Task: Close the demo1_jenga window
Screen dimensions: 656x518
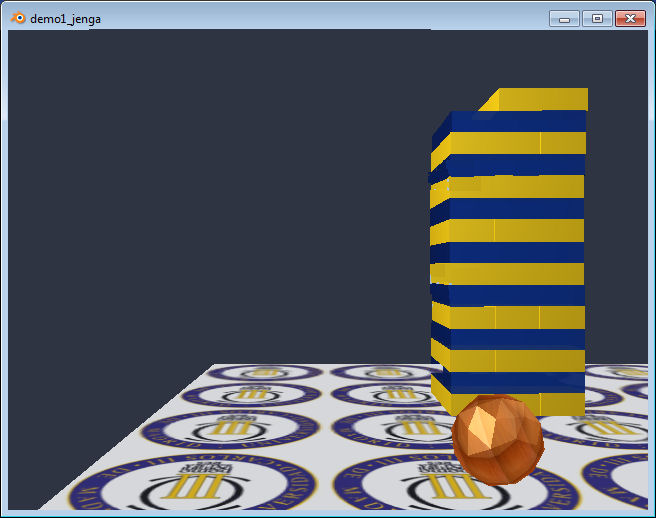Action: [x=630, y=19]
